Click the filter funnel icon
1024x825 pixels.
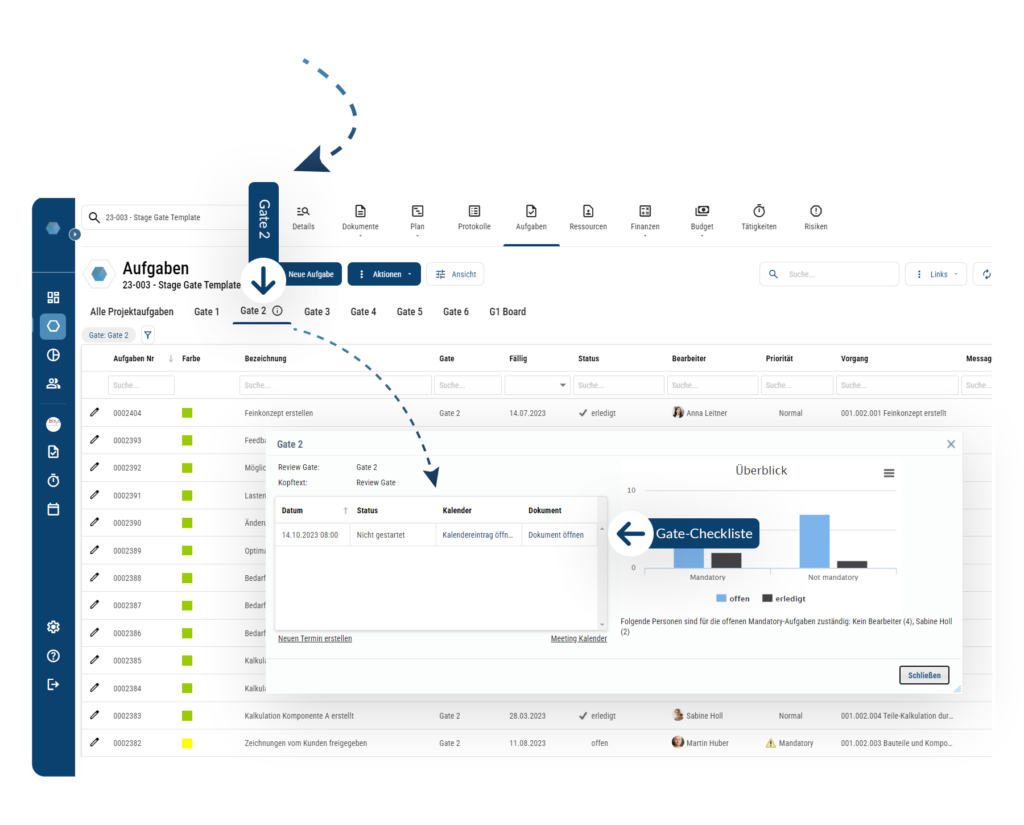148,335
